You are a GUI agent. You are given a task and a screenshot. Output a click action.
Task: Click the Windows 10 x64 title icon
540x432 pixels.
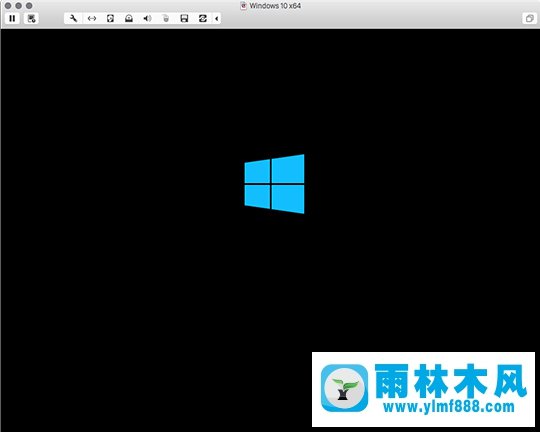[243, 6]
